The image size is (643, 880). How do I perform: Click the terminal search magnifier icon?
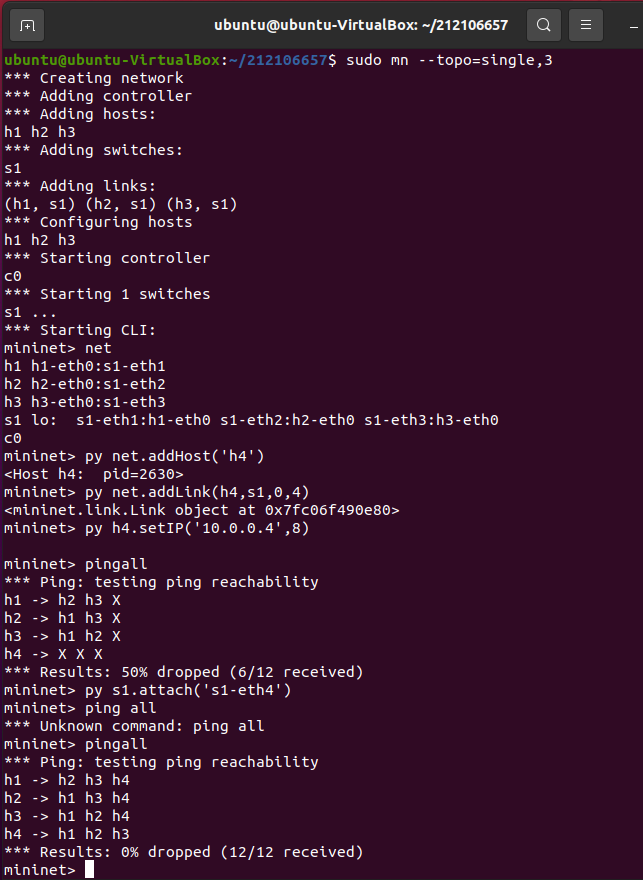point(543,24)
